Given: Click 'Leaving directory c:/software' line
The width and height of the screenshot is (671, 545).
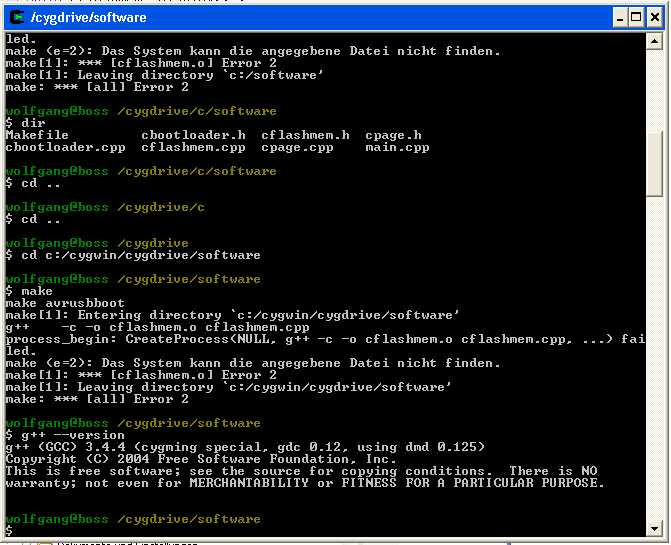Looking at the screenshot, I should point(165,75).
